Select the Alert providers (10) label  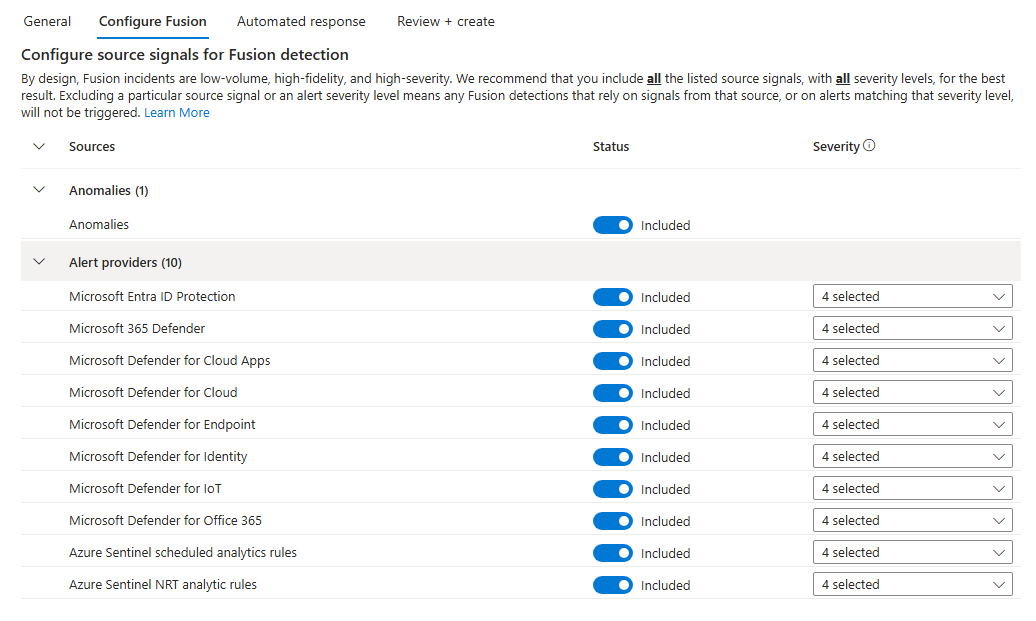coord(126,262)
